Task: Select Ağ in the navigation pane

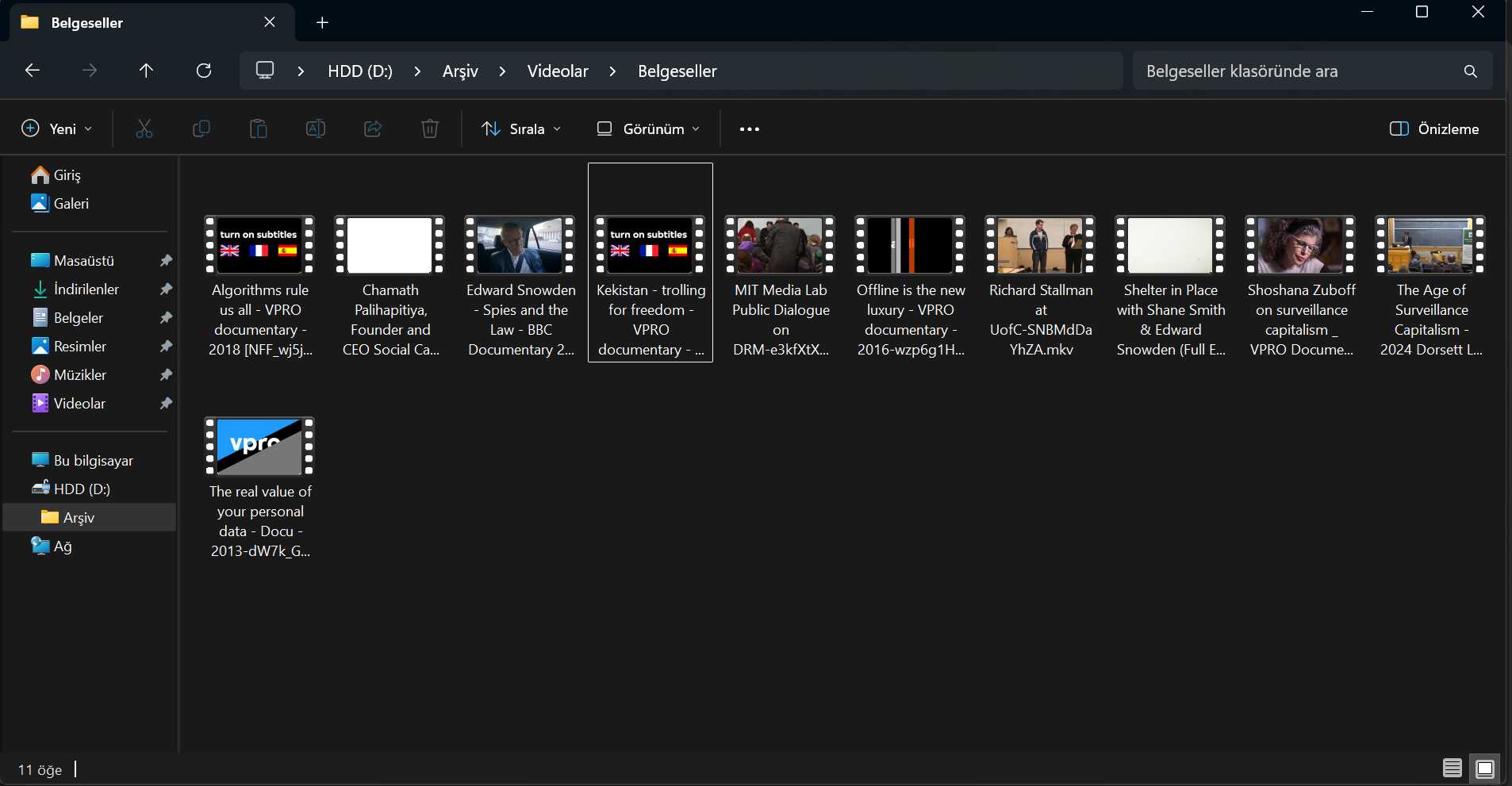Action: coord(63,546)
